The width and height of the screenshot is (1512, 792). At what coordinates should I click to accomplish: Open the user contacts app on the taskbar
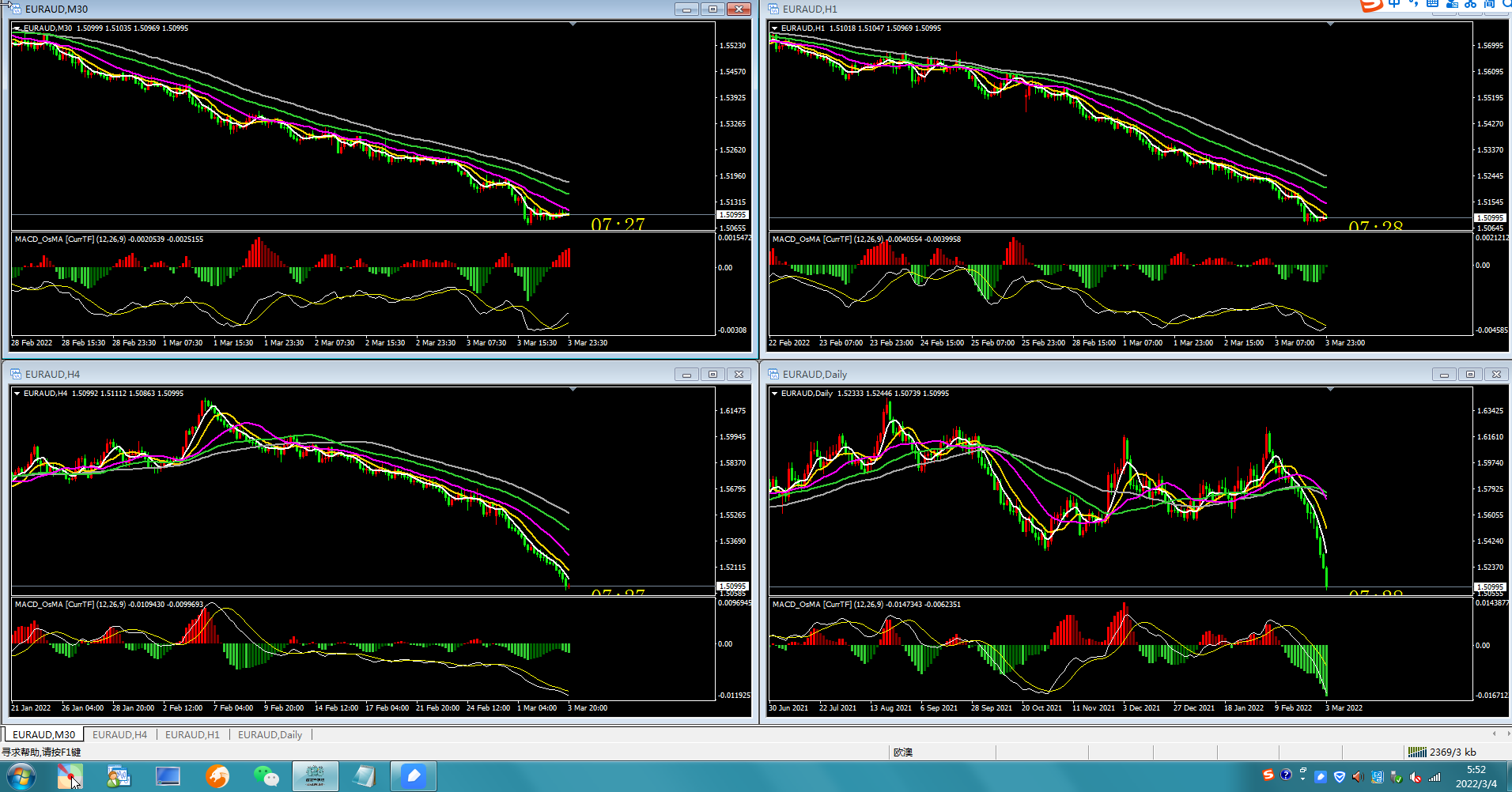119,776
